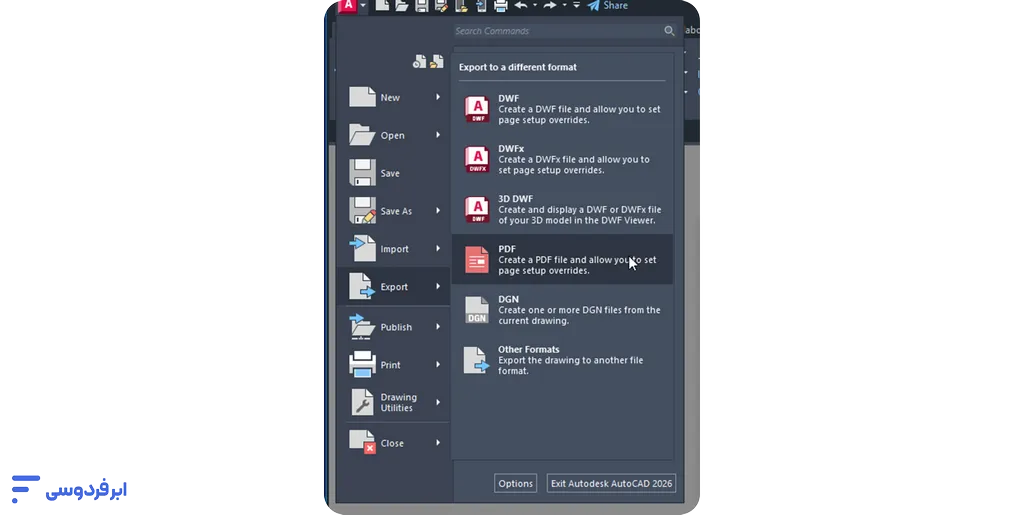Click the Save diskette icon in application menu
The image size is (1024, 515).
362,172
